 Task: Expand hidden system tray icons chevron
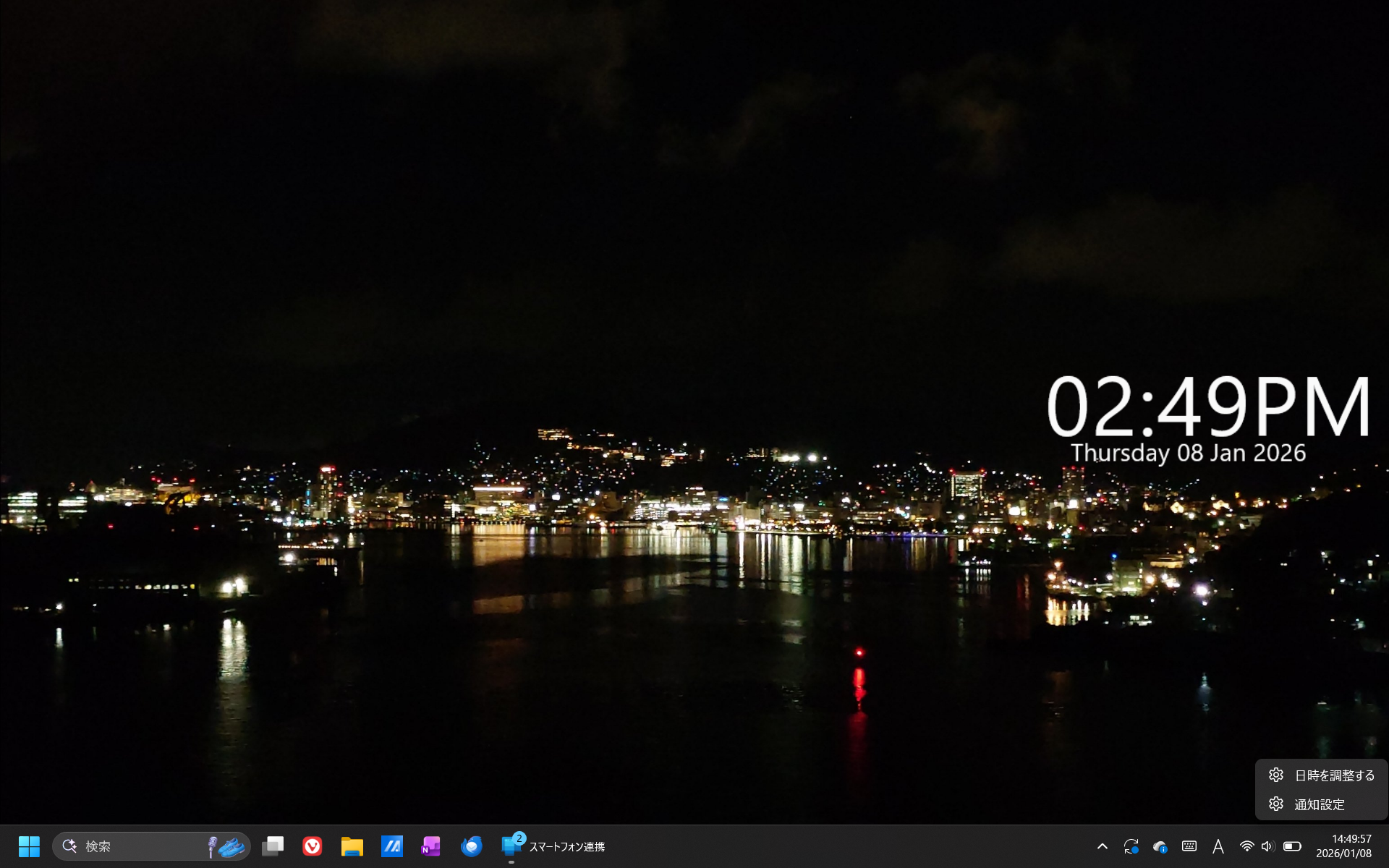pos(1103,846)
